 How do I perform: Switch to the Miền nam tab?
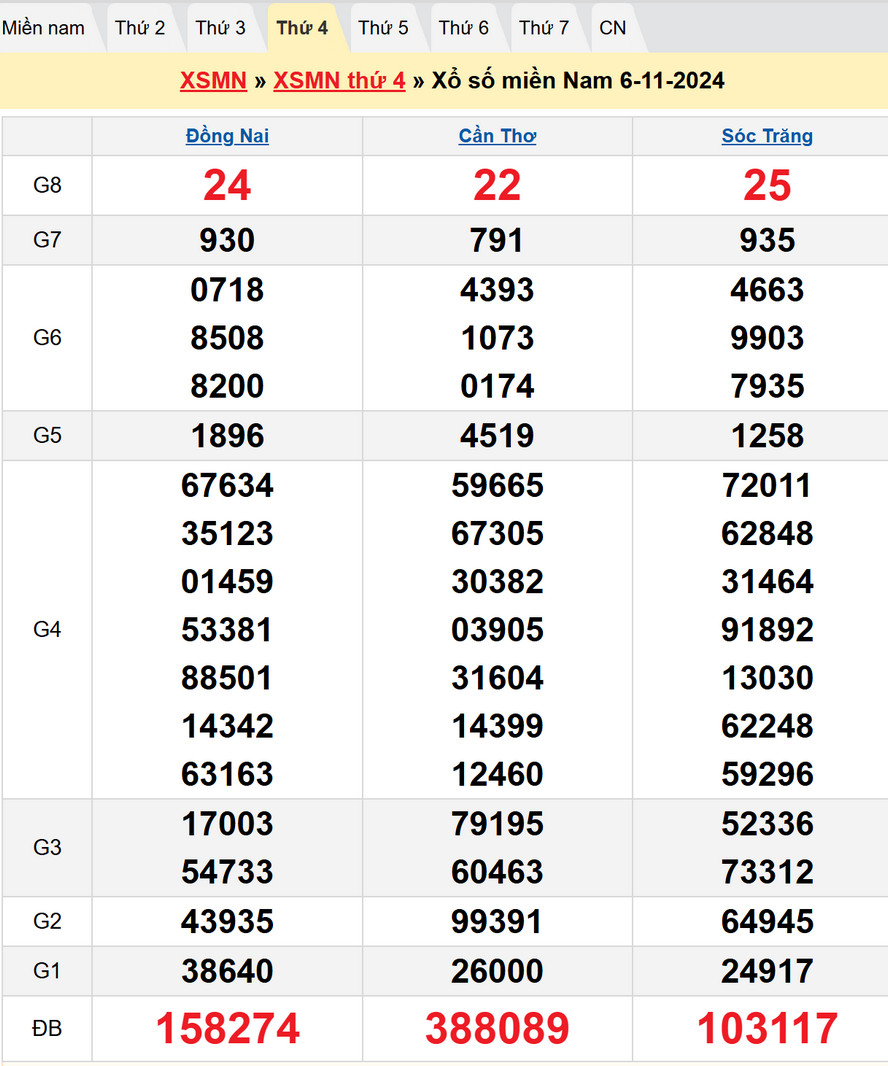(x=44, y=28)
